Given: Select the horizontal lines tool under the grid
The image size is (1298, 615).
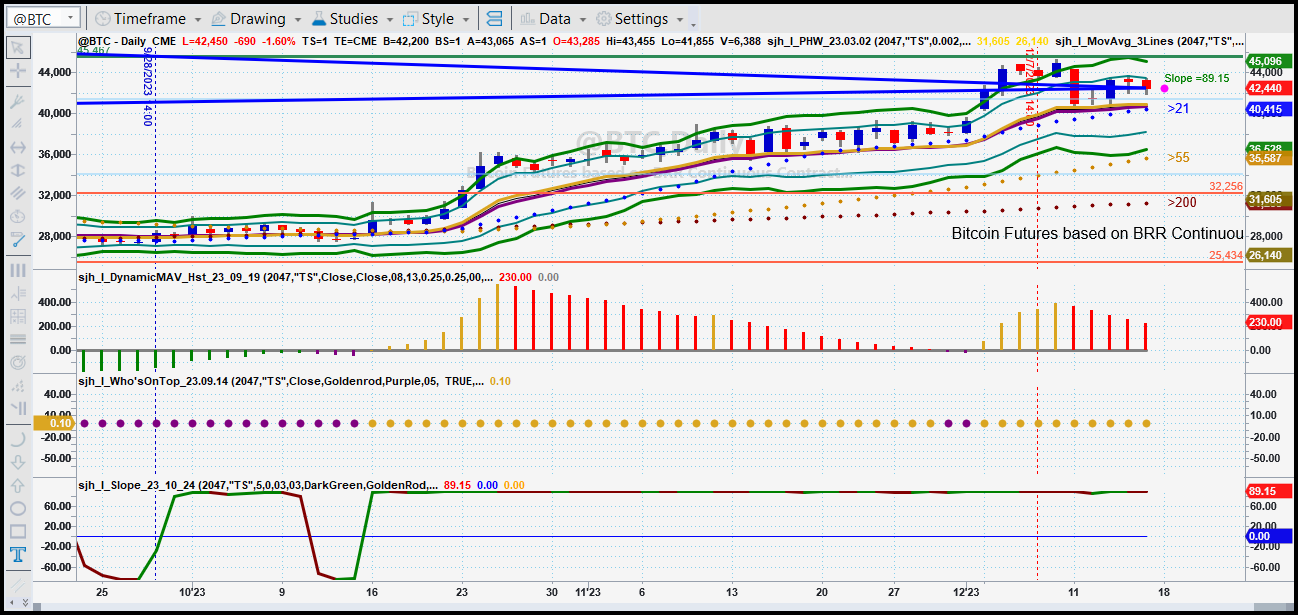Looking at the screenshot, I should click(18, 339).
